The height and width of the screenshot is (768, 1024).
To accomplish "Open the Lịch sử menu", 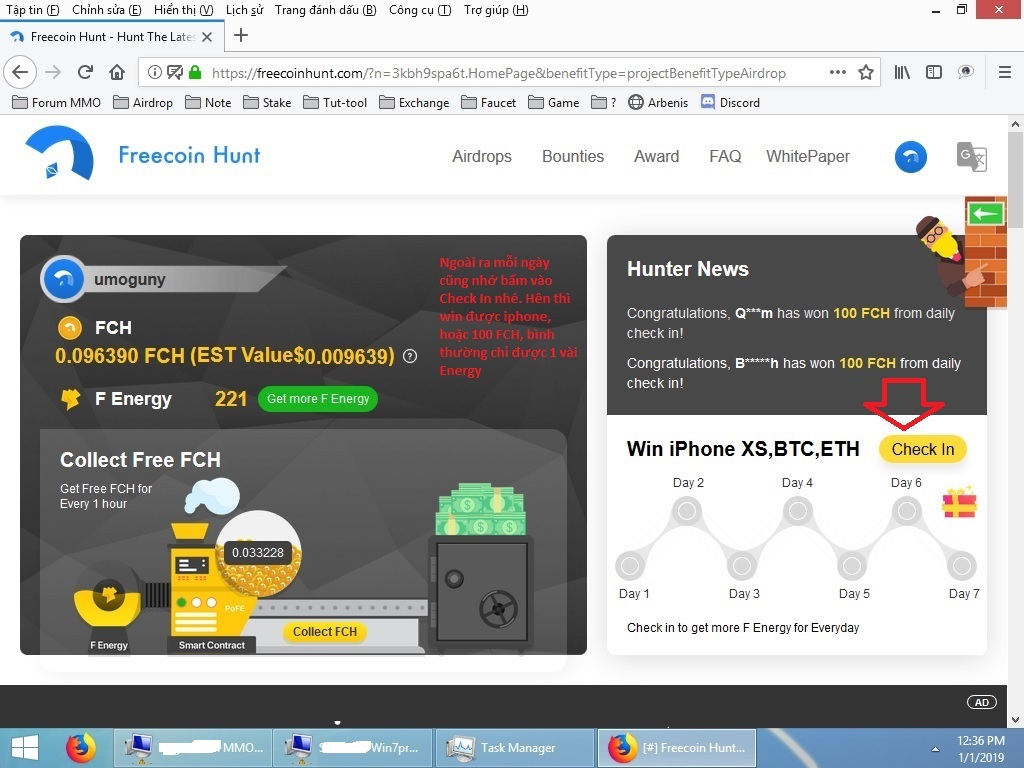I will coord(244,10).
